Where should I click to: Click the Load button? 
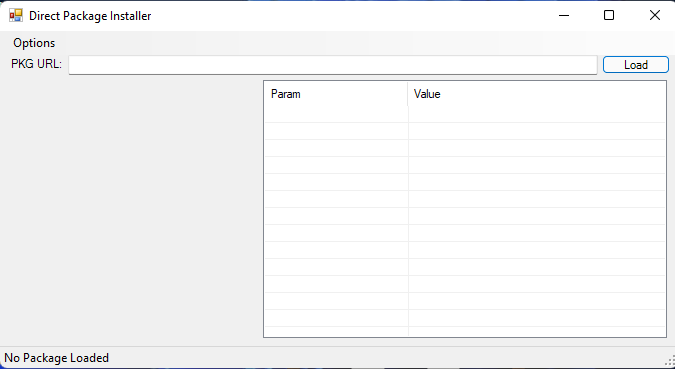pos(636,65)
